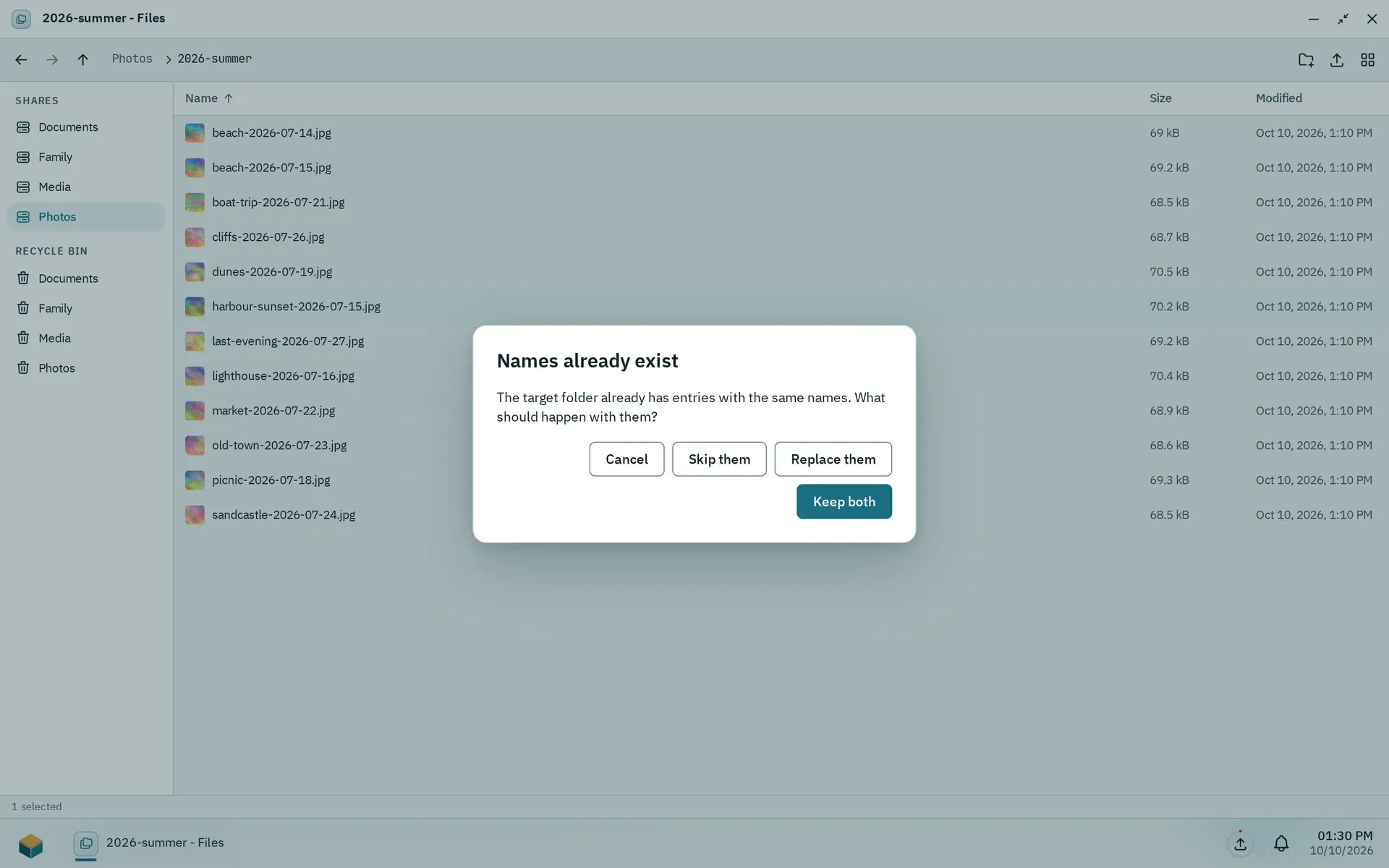The width and height of the screenshot is (1389, 868).
Task: Select old-town-2026-07-23.jpg
Action: 781,446
